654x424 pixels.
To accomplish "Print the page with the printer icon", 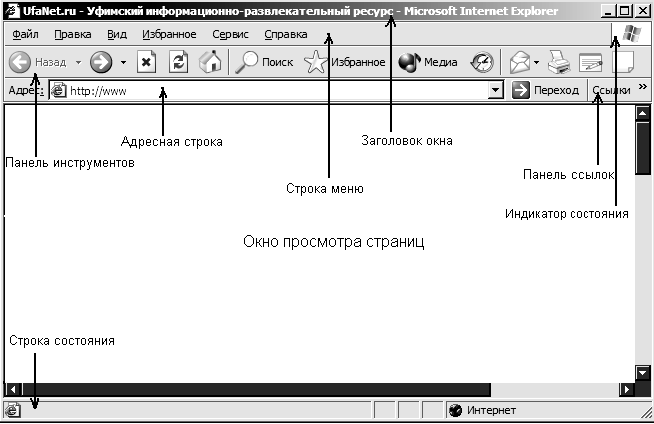I will 559,63.
